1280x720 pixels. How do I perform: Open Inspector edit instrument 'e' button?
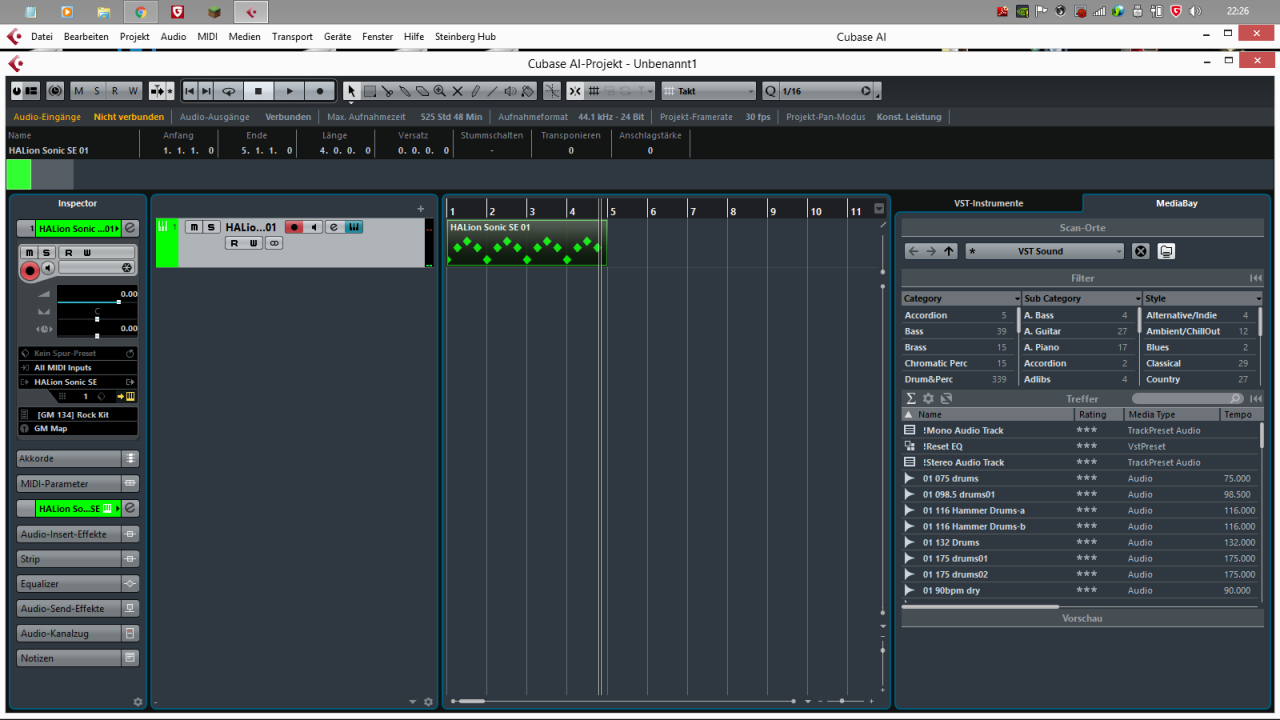pyautogui.click(x=130, y=228)
